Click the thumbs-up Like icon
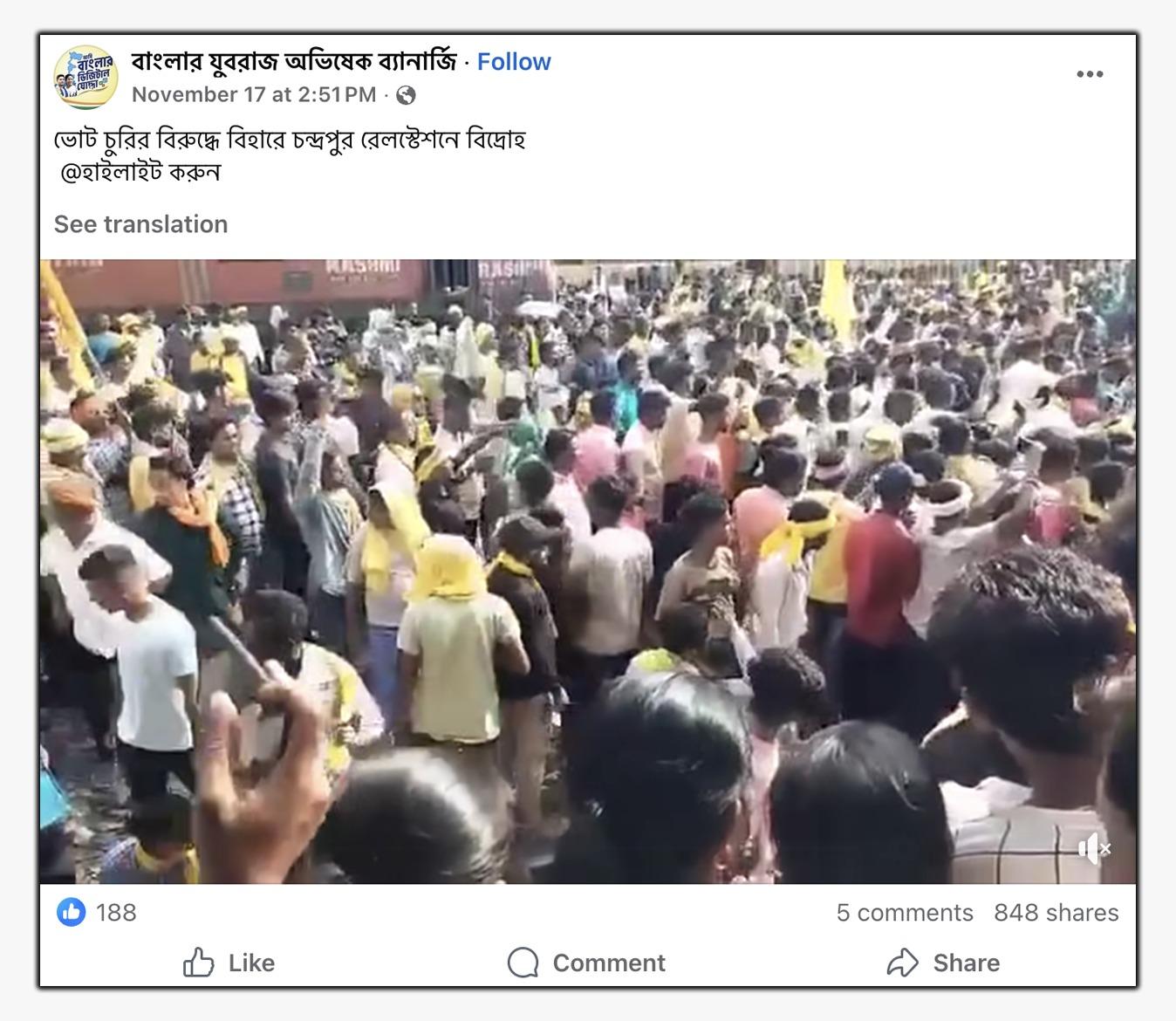Image resolution: width=1176 pixels, height=1021 pixels. (x=199, y=963)
